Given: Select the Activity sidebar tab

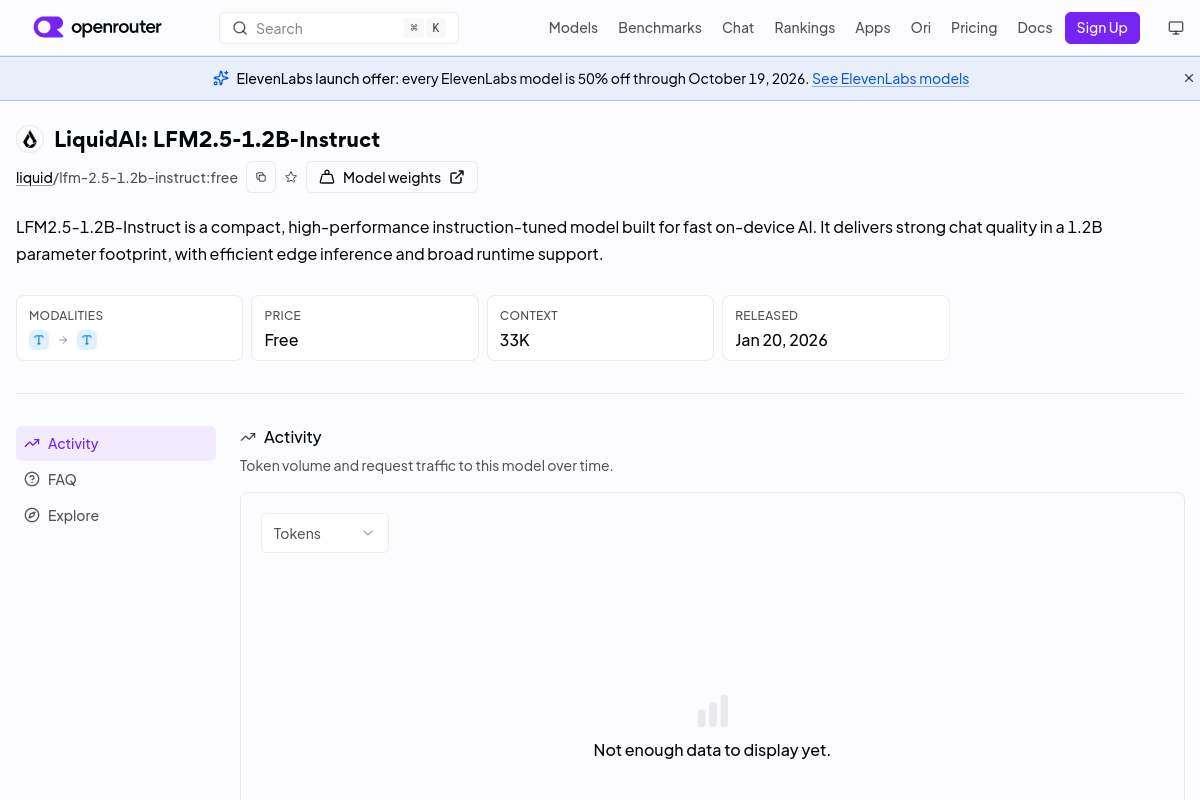Looking at the screenshot, I should click(116, 444).
